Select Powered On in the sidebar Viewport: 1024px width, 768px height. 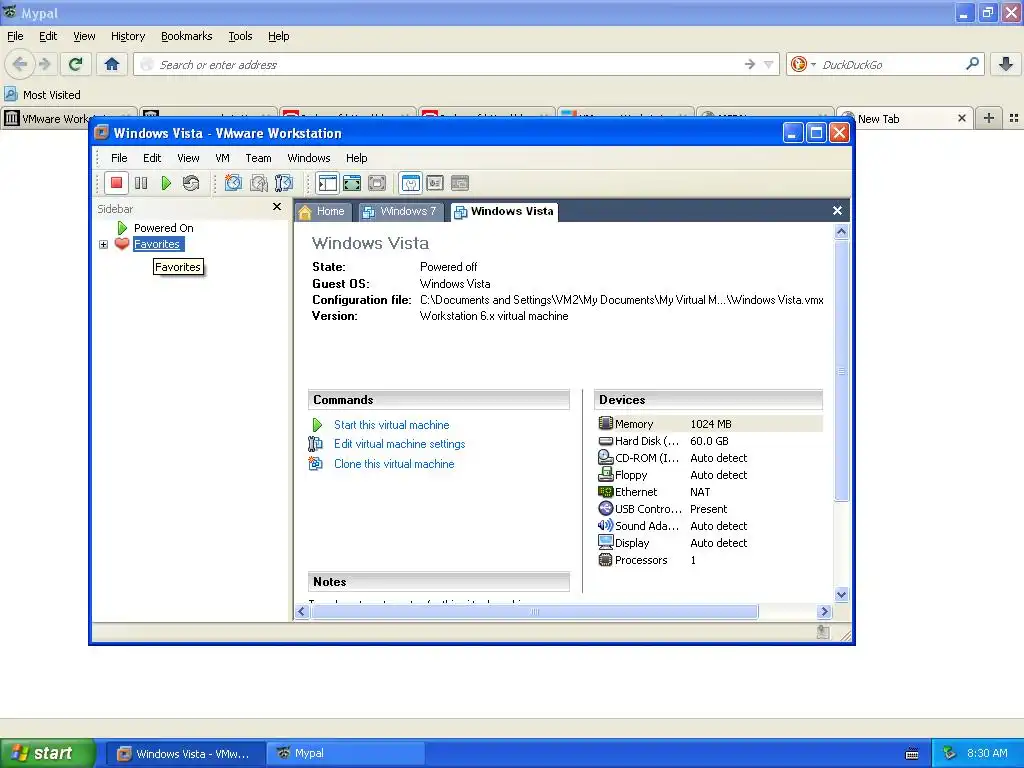pos(163,228)
